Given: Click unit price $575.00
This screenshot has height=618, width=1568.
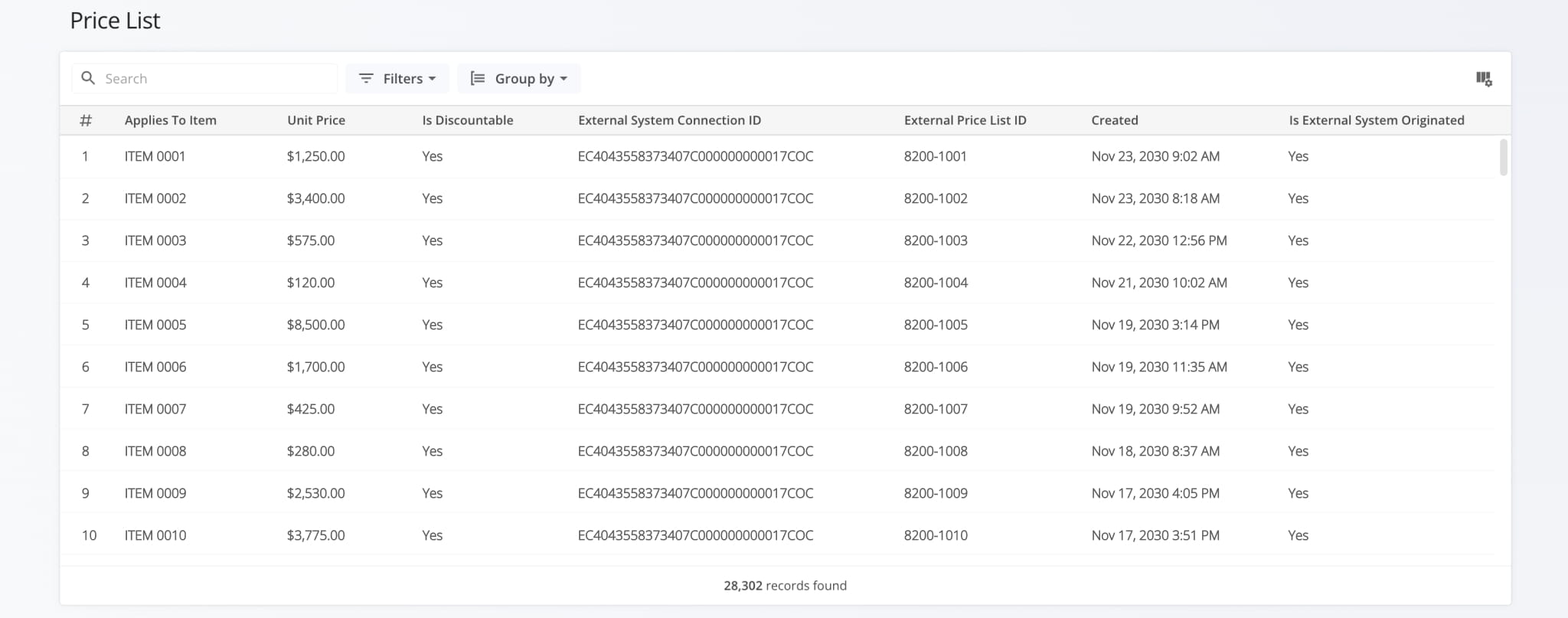Looking at the screenshot, I should point(311,240).
